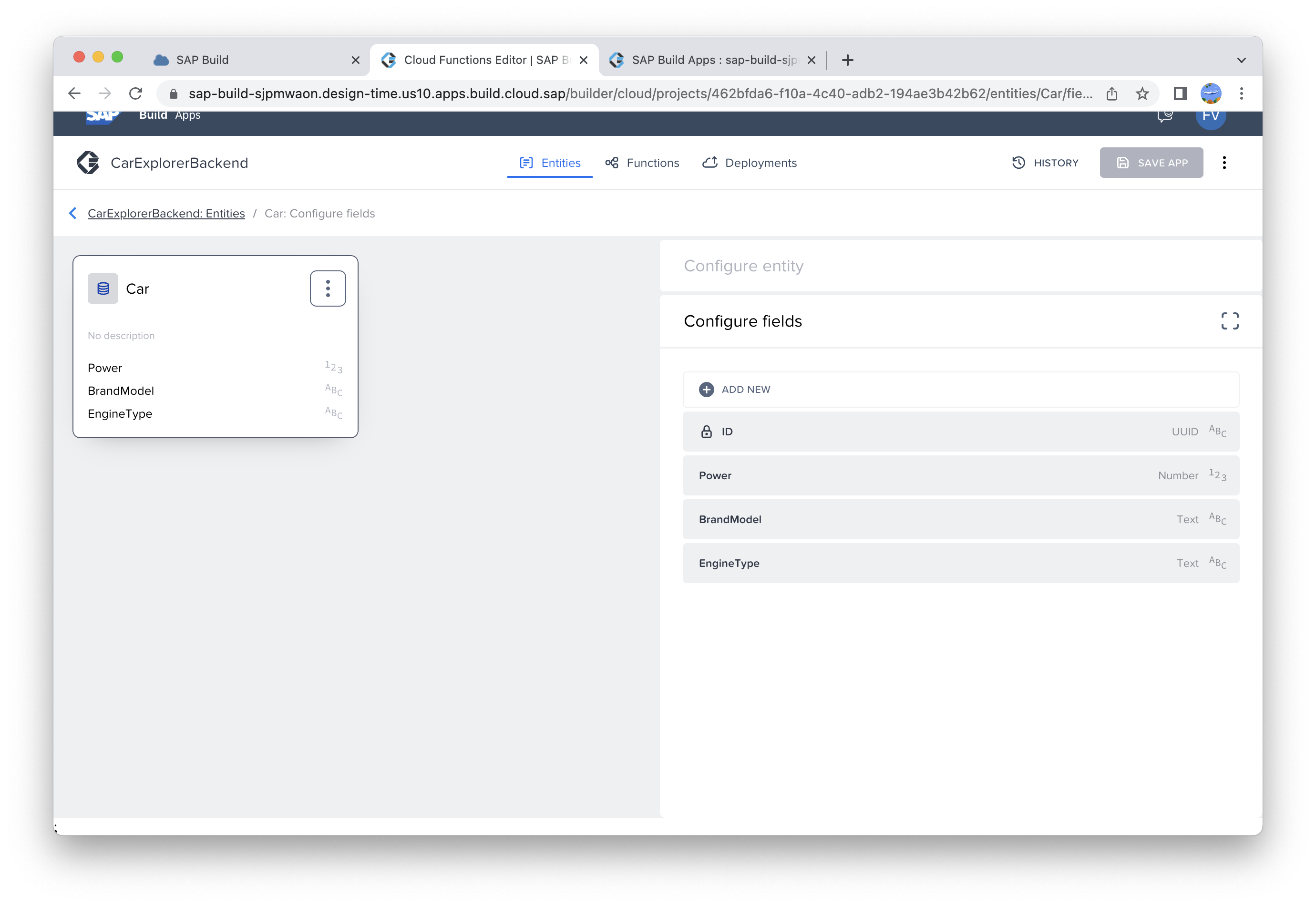Click the fullscreen expand icon in Configure fields

pos(1230,321)
